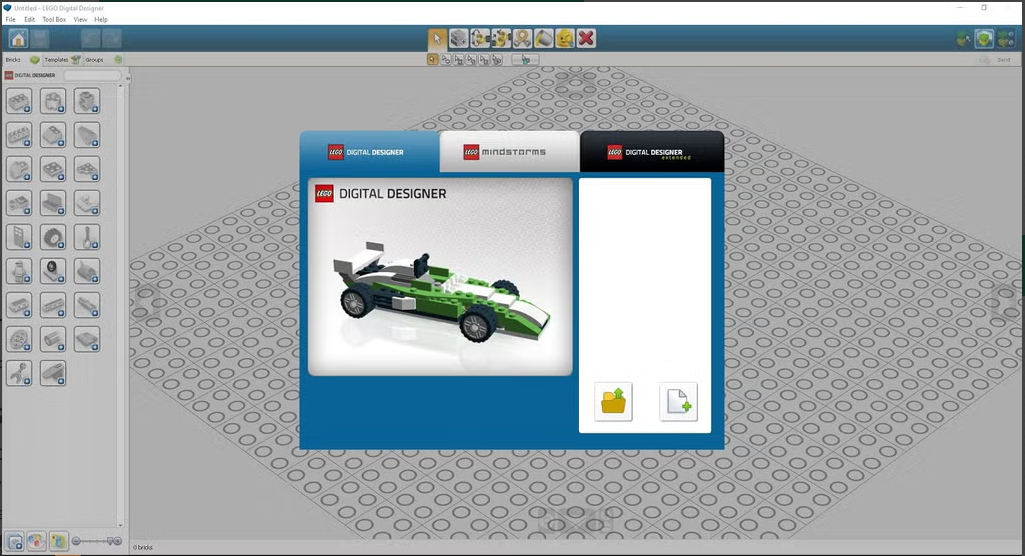The height and width of the screenshot is (556, 1025).
Task: Open the Edit menu
Action: [x=29, y=20]
